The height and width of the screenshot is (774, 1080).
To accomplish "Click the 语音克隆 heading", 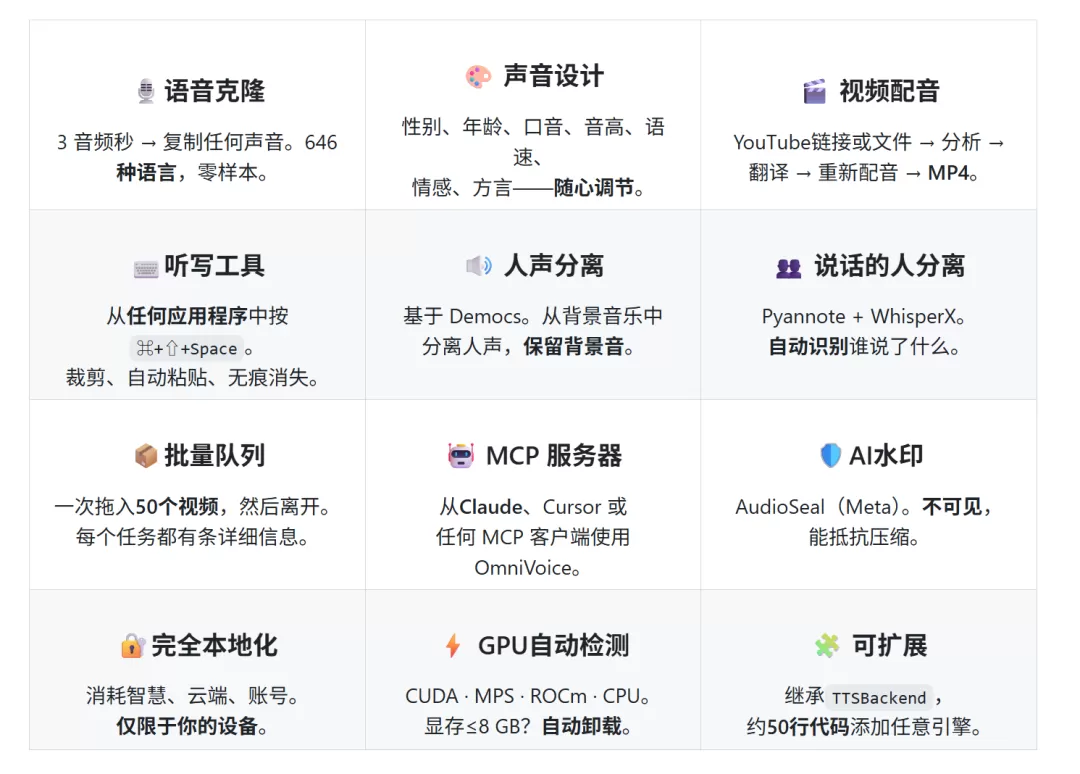I will 215,91.
